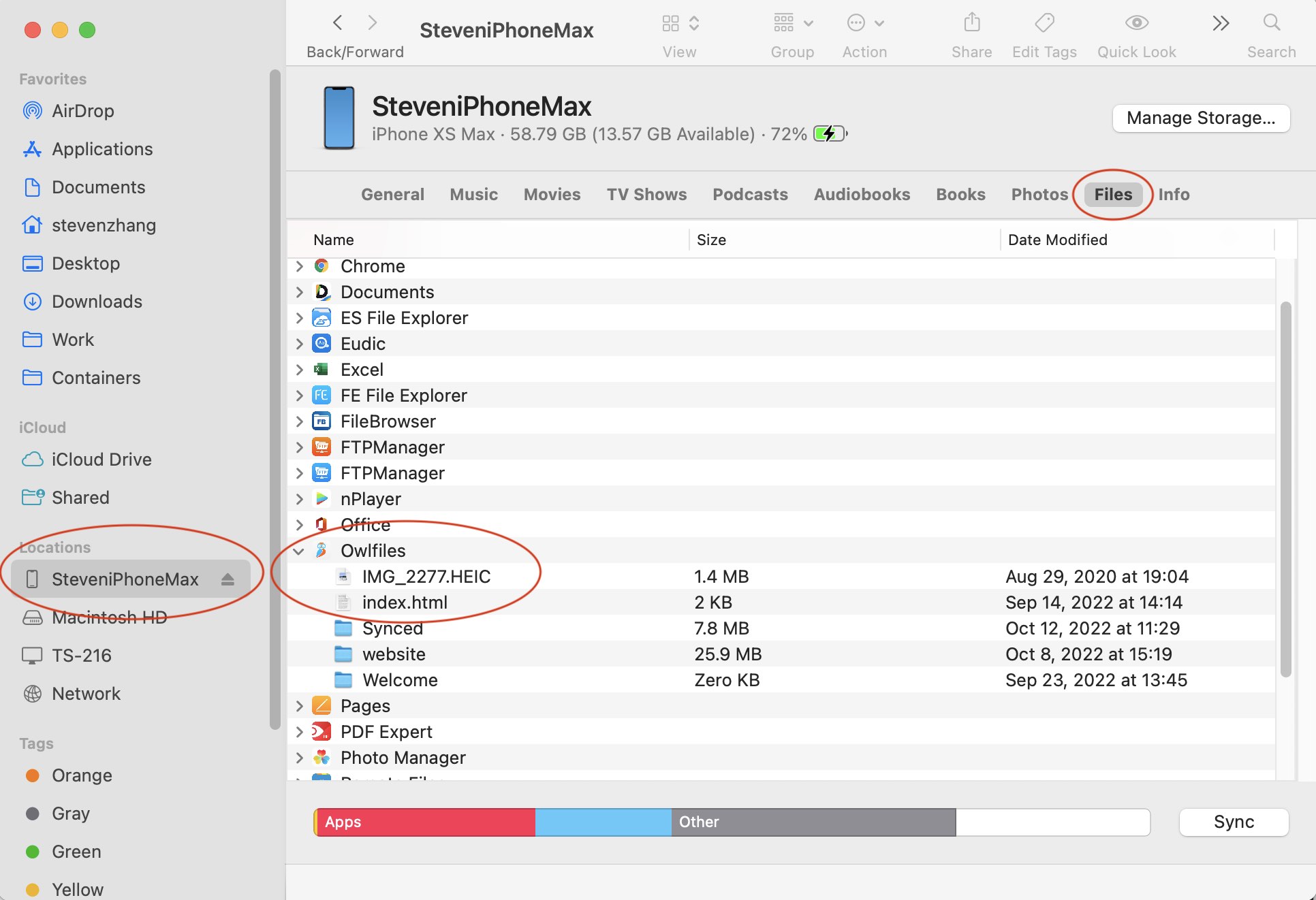Viewport: 1316px width, 900px height.
Task: Switch to the Movies tab
Action: (552, 195)
